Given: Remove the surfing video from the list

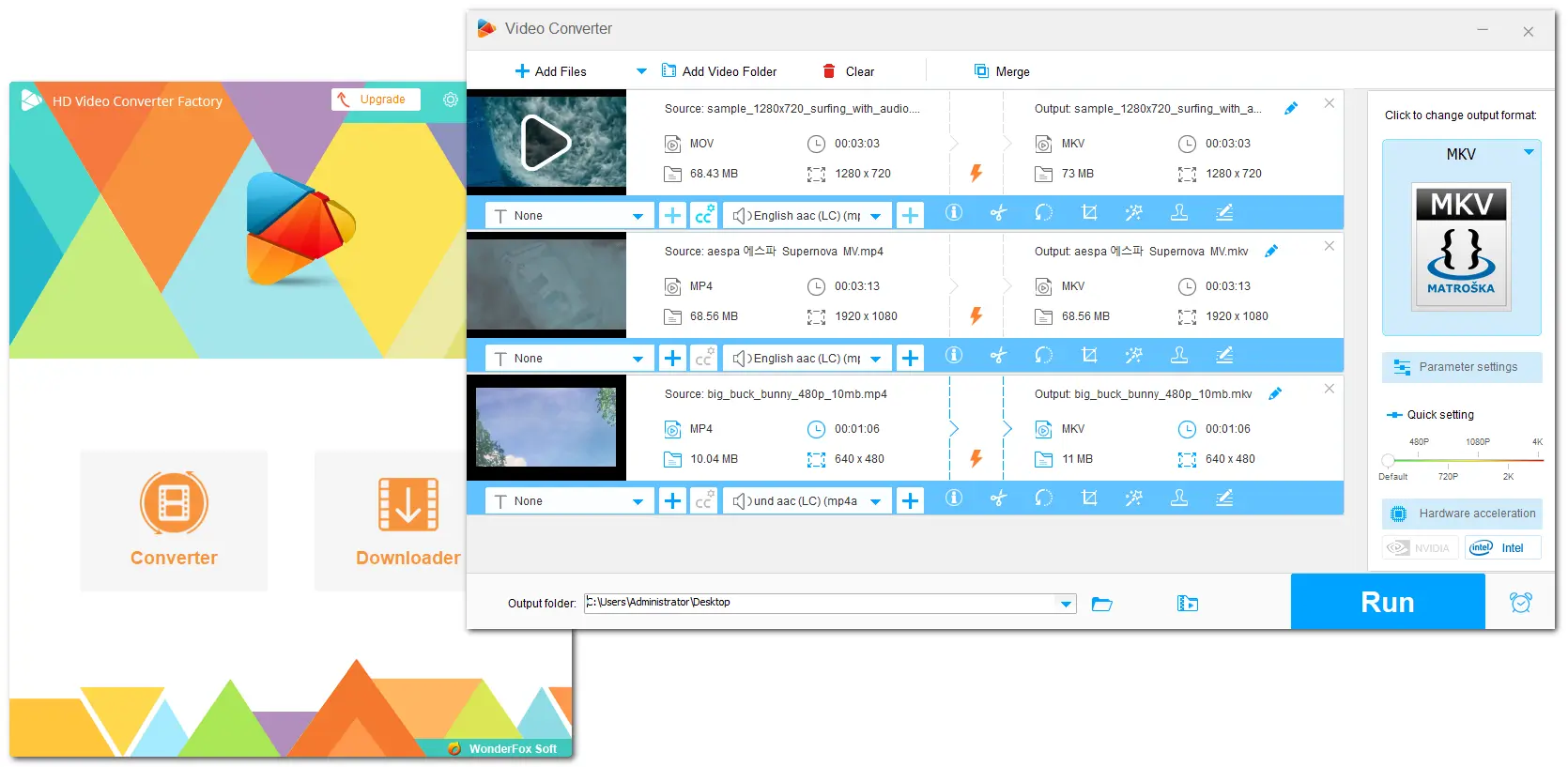Looking at the screenshot, I should (x=1330, y=103).
